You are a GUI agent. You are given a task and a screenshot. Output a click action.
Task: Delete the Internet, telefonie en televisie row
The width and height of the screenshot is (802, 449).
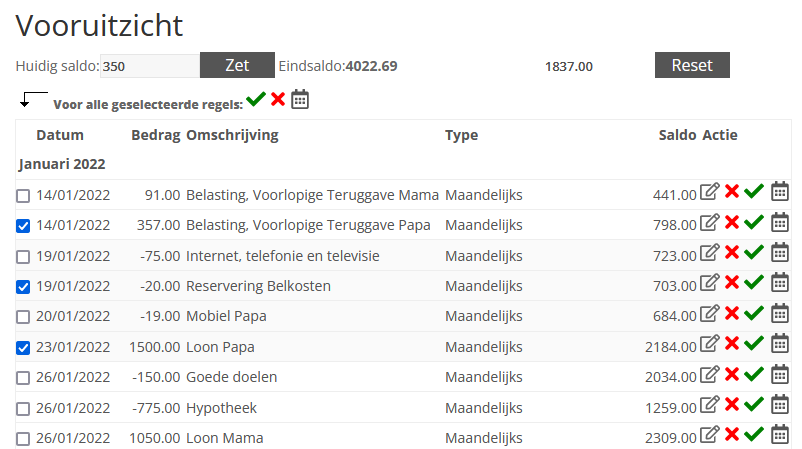(x=732, y=254)
